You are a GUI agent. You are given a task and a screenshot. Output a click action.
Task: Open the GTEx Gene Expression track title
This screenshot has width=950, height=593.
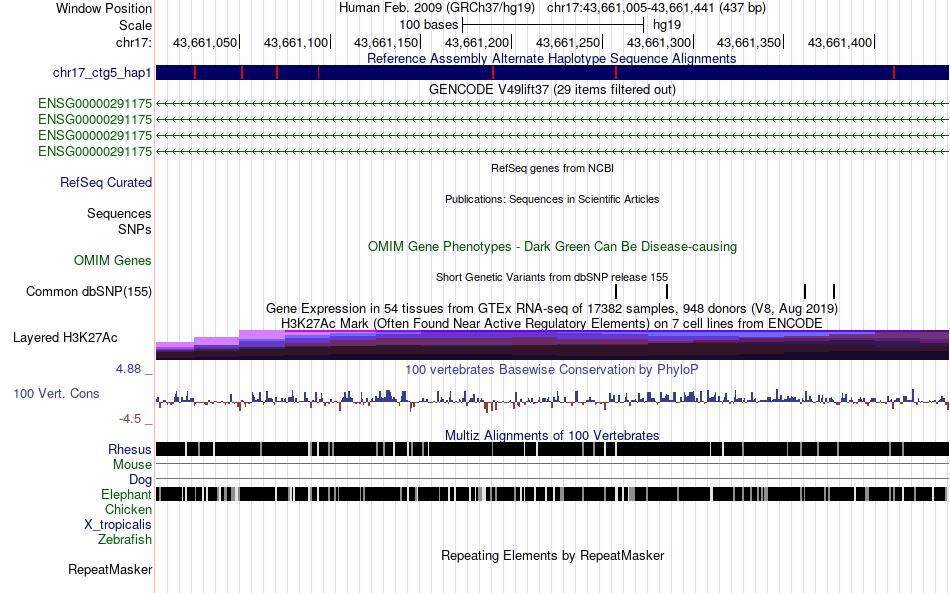(x=552, y=309)
